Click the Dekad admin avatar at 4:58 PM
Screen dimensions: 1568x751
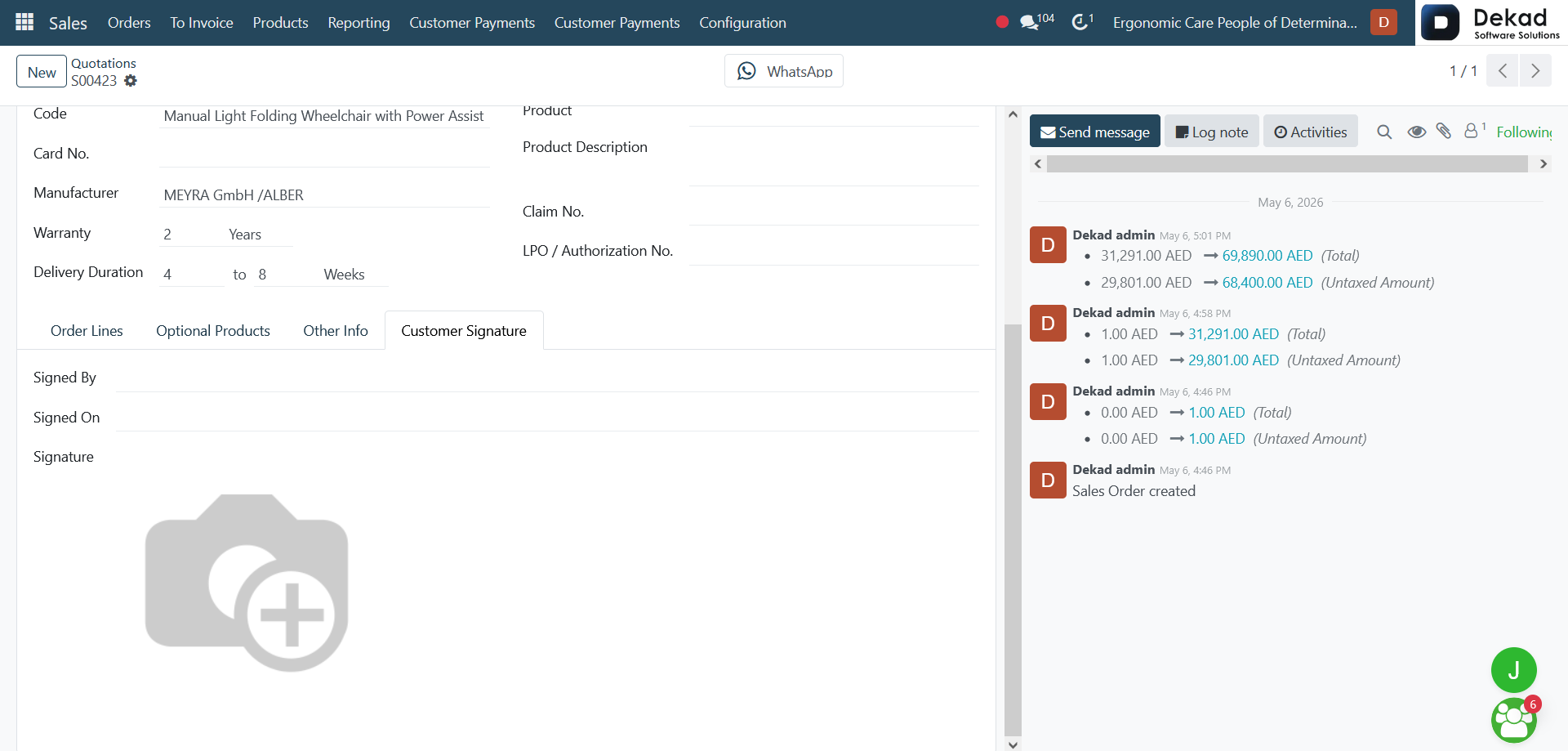point(1048,324)
